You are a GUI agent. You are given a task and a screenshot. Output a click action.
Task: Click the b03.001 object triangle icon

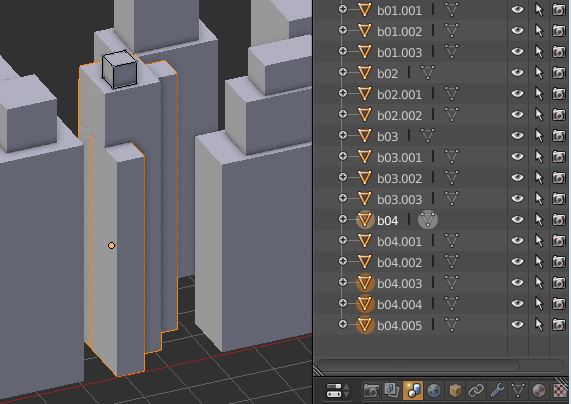coord(365,157)
